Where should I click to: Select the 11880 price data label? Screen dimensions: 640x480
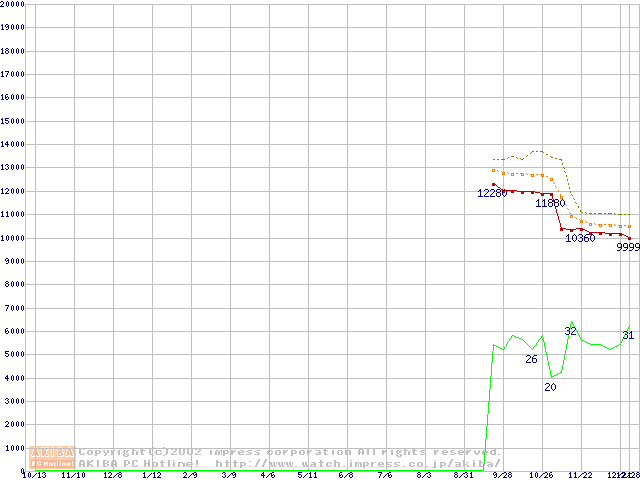[x=550, y=203]
